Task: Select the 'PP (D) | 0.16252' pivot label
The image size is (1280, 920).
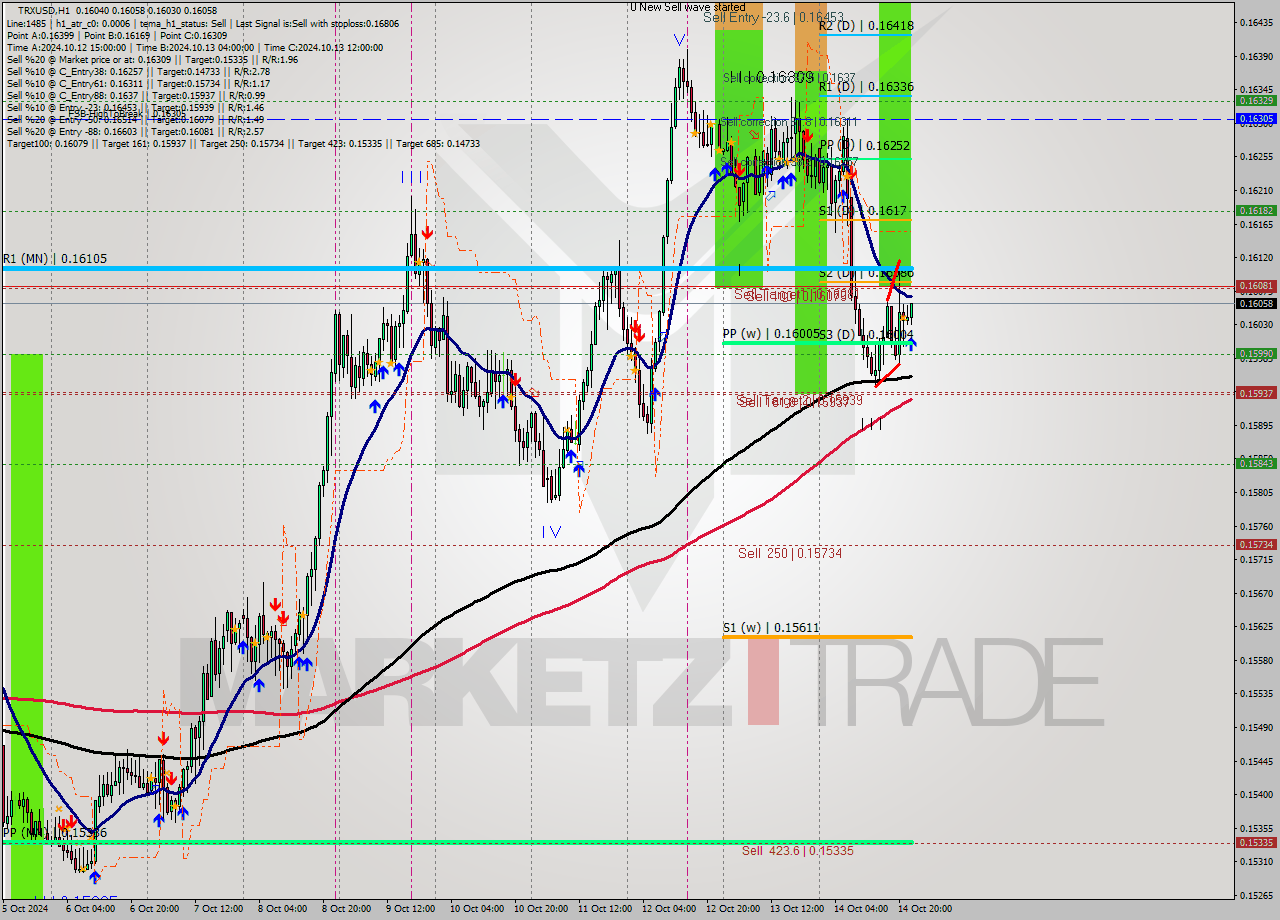Action: pyautogui.click(x=866, y=146)
